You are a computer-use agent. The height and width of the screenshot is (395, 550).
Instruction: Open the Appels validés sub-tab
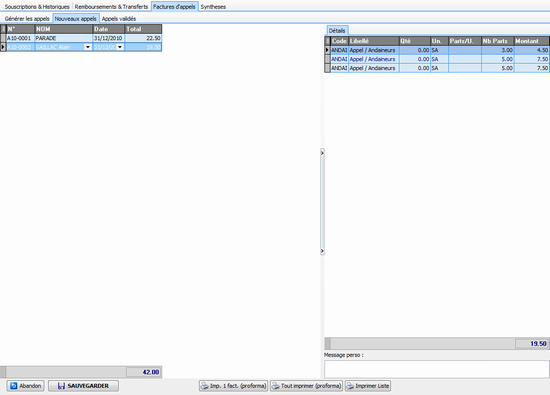119,19
